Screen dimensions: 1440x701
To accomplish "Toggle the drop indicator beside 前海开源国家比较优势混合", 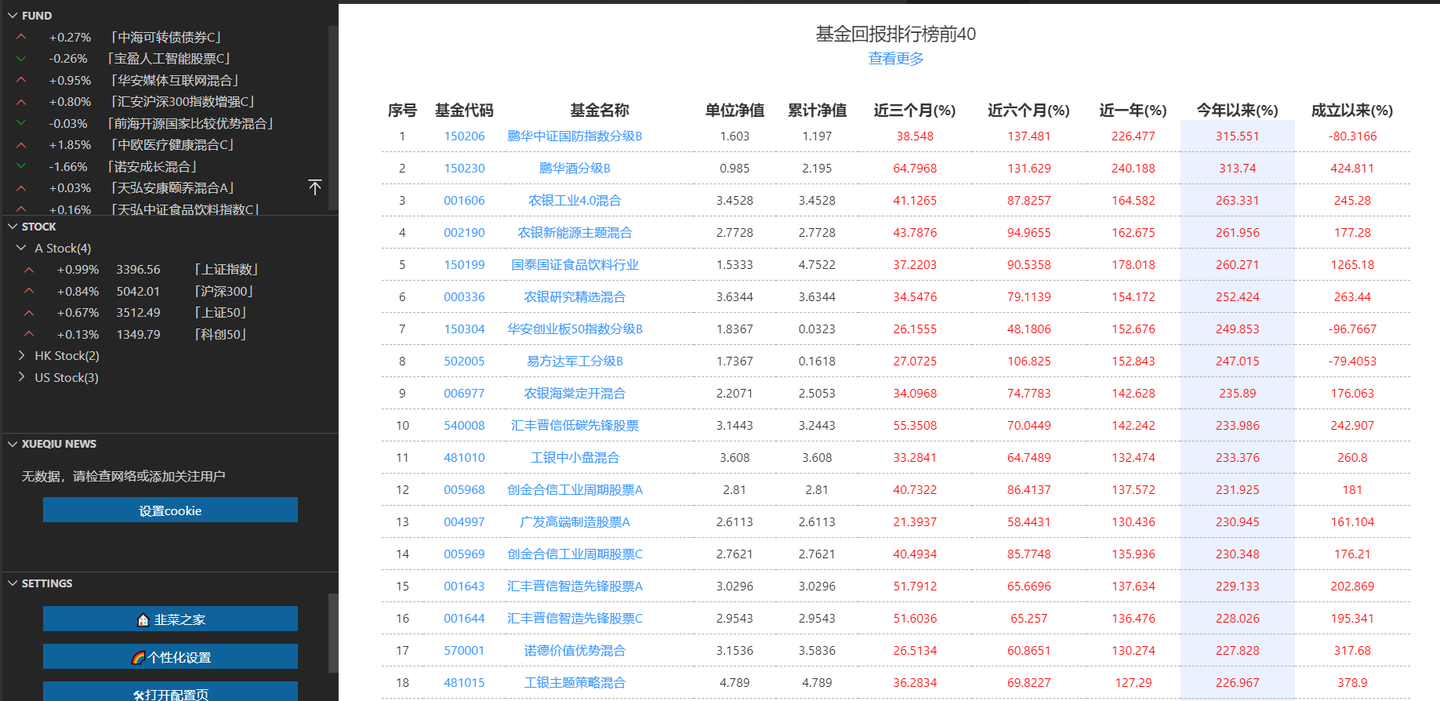I will tap(20, 123).
